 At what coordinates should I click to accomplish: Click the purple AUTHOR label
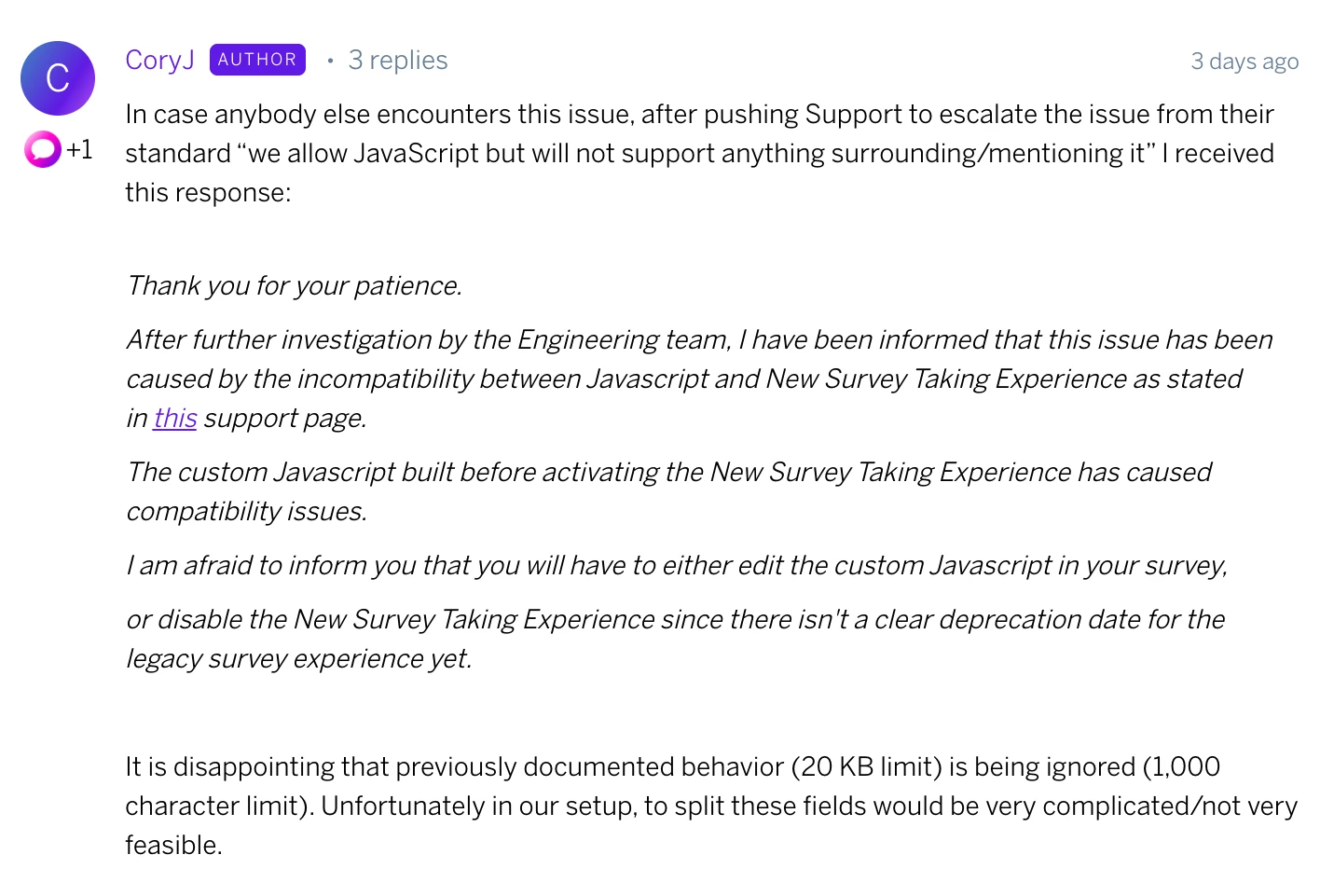click(257, 60)
